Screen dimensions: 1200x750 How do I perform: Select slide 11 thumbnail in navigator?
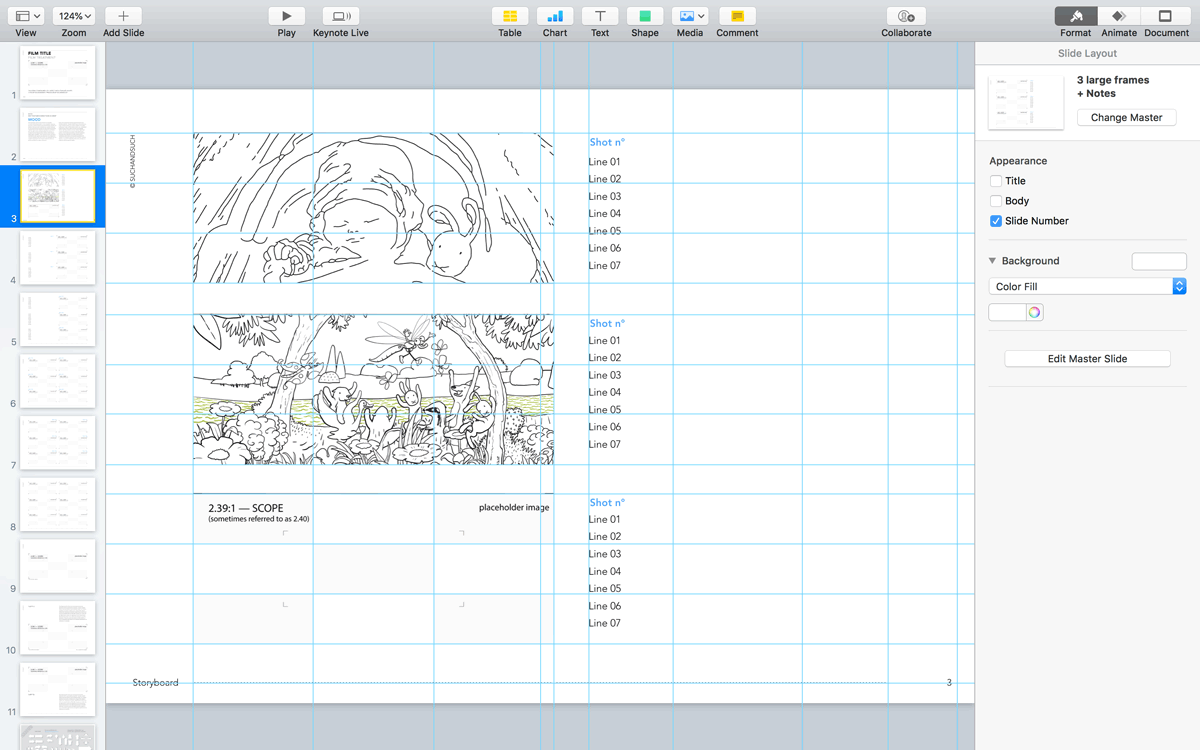pos(58,690)
